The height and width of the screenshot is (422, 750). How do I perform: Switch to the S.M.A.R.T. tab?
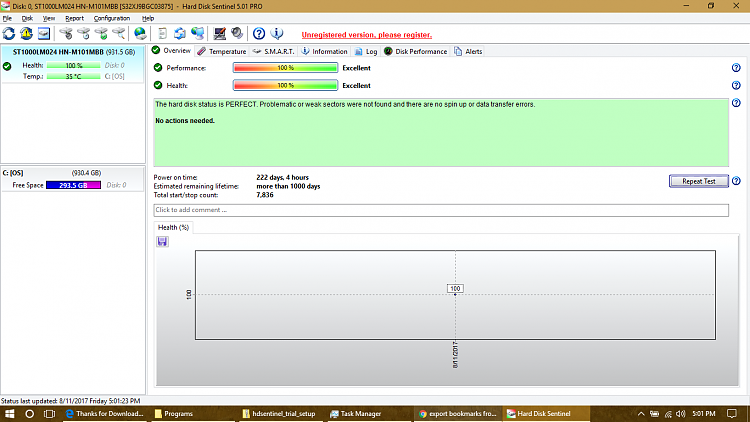click(x=274, y=51)
